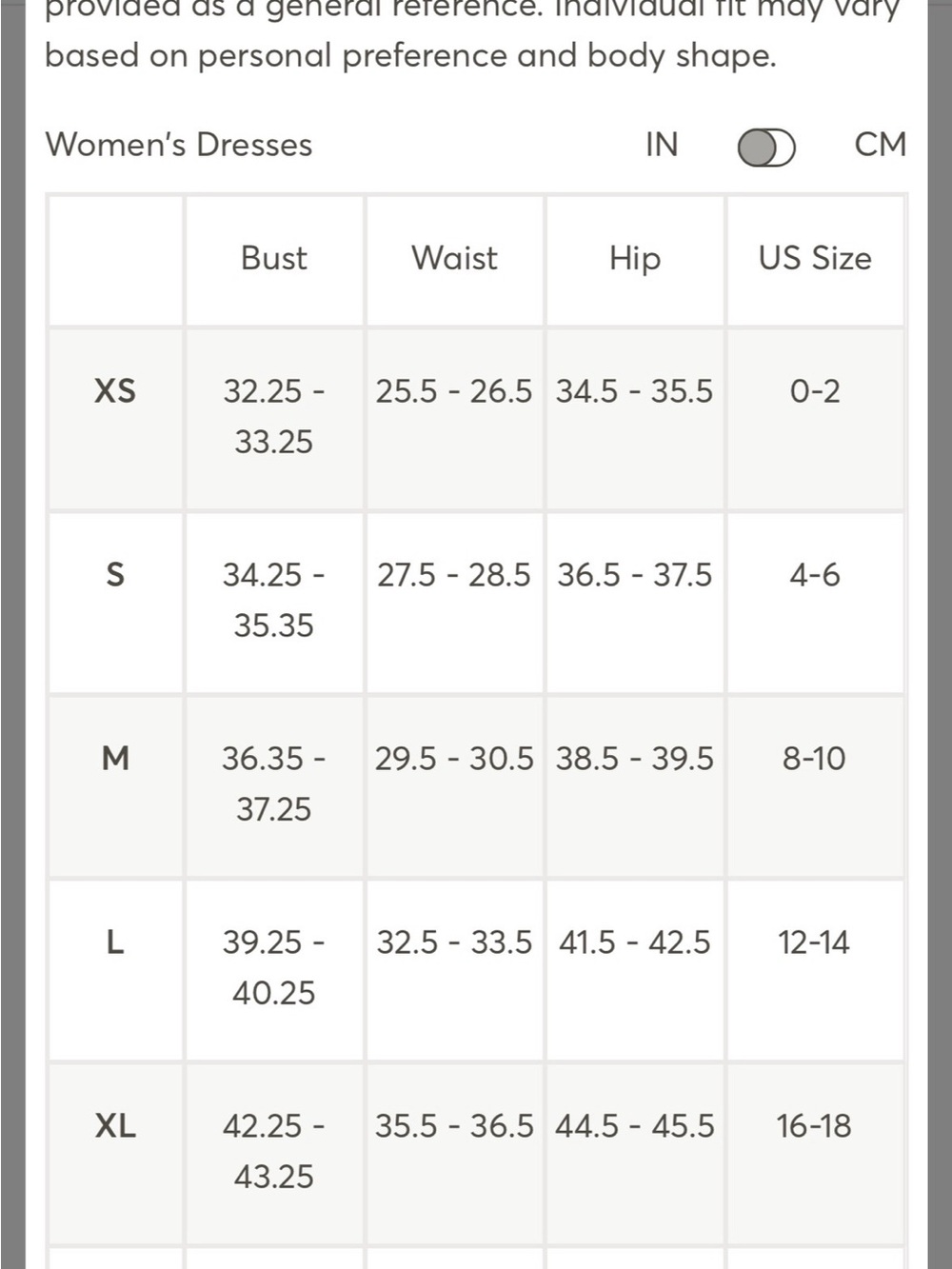Select the M size row label
Screen dimensions: 952x1269
(x=115, y=758)
